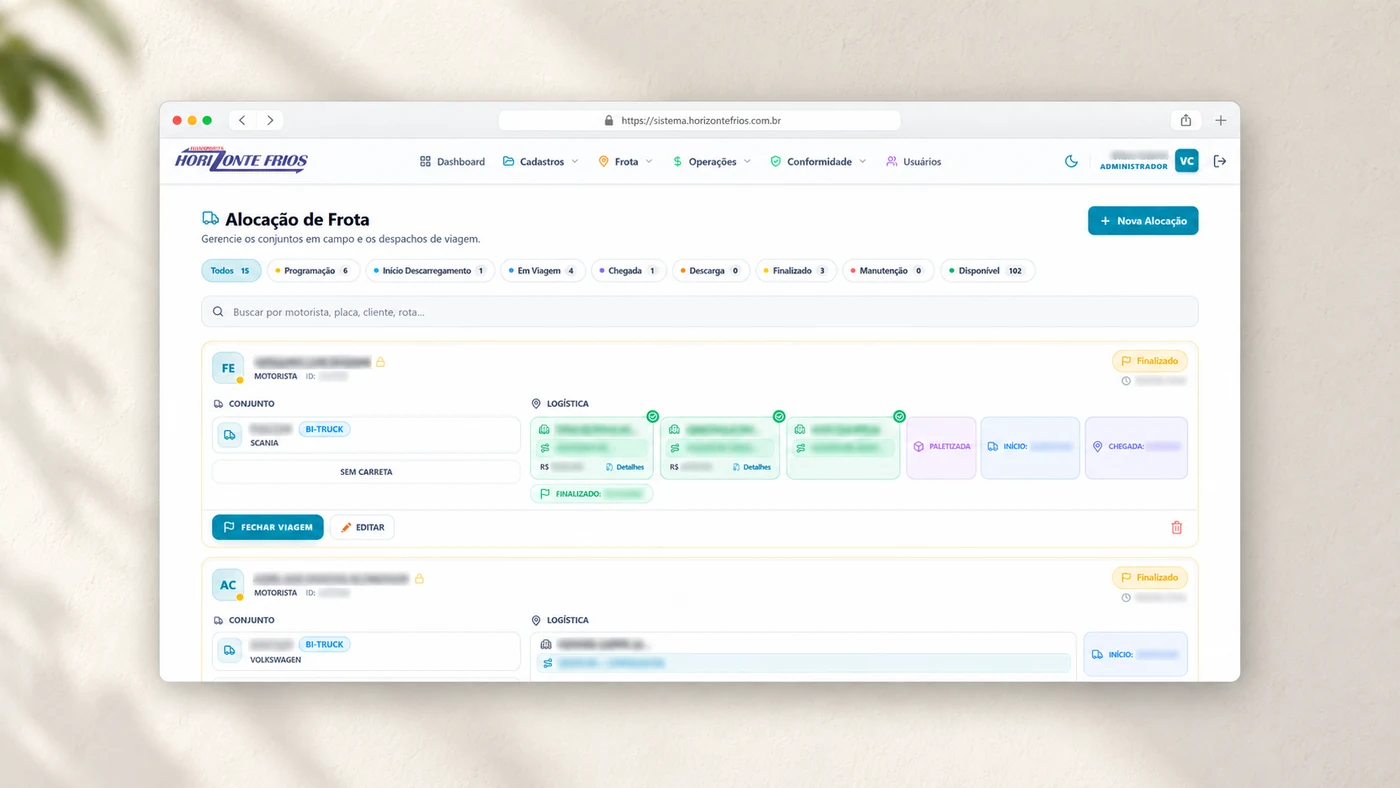Click the lock icon beside AC driver name
The height and width of the screenshot is (788, 1400).
point(419,578)
